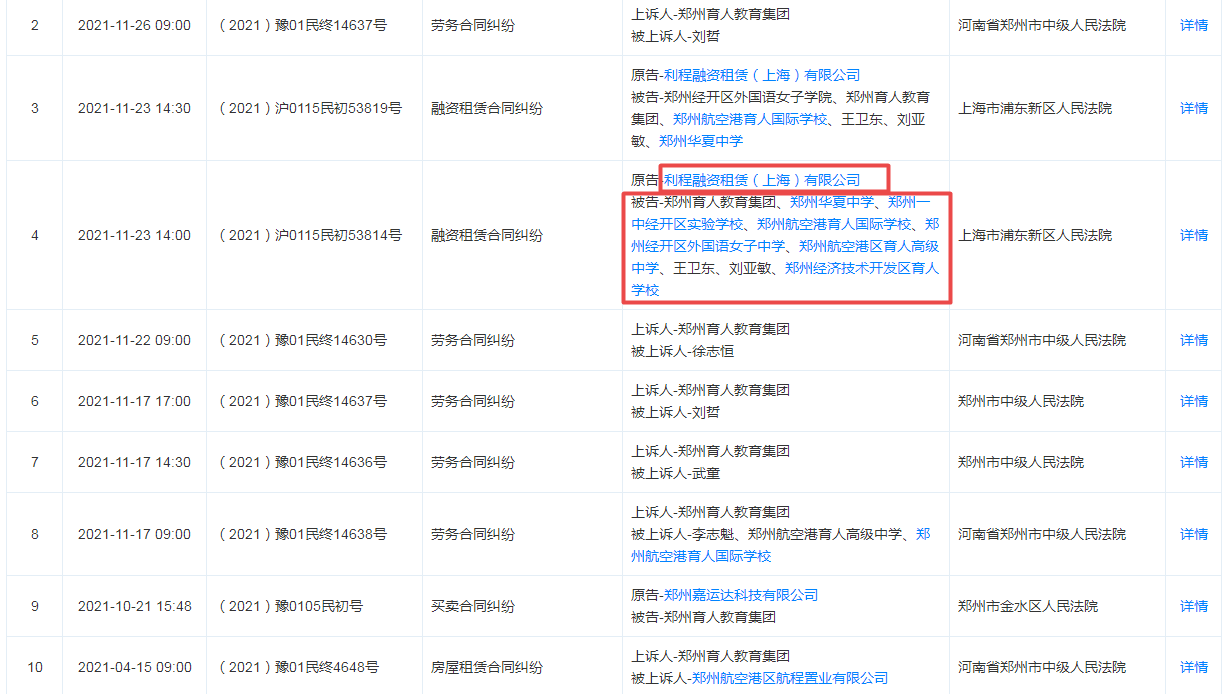
Task: Select date cell 2021-10-21 15:48
Action: pyautogui.click(x=134, y=606)
